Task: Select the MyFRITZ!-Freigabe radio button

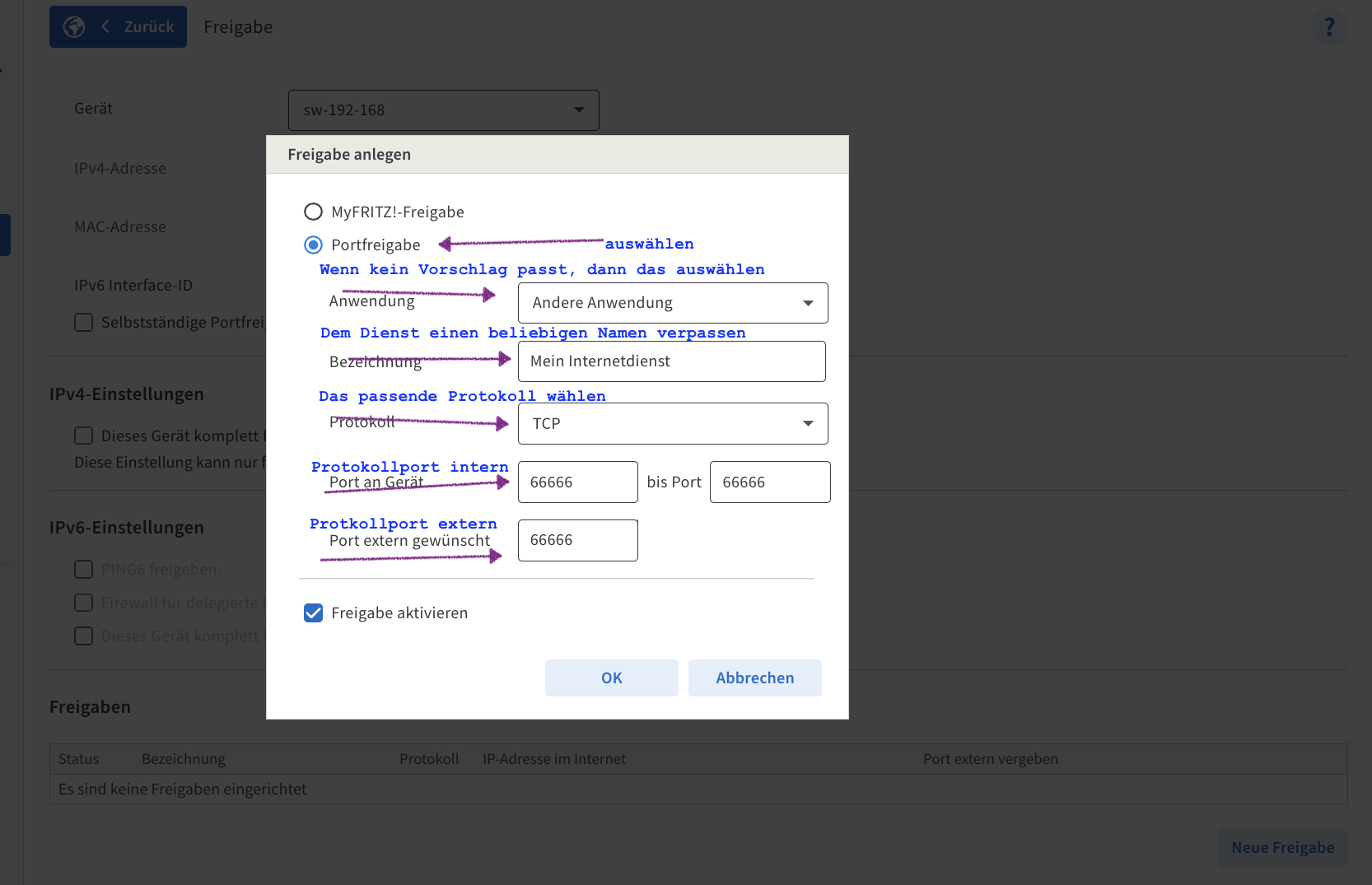Action: (313, 212)
